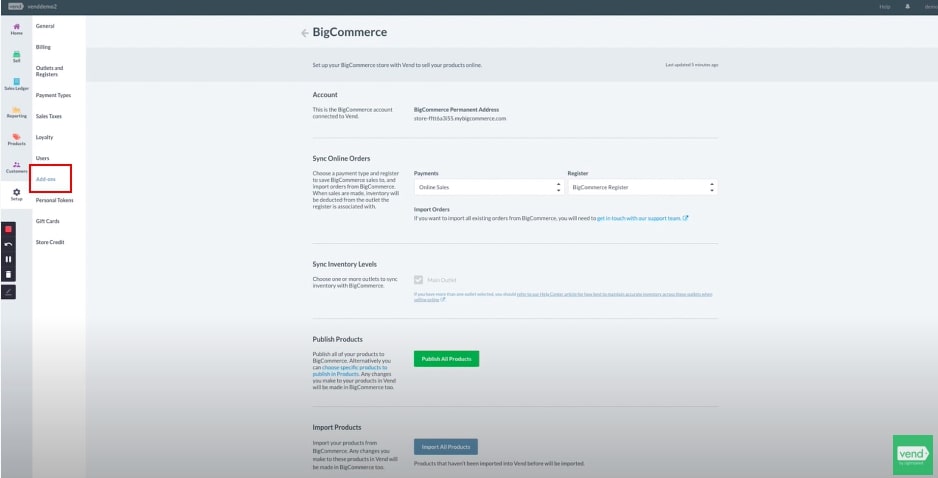Select Add-ons in the setup menu
This screenshot has height=478, width=938.
(46, 179)
